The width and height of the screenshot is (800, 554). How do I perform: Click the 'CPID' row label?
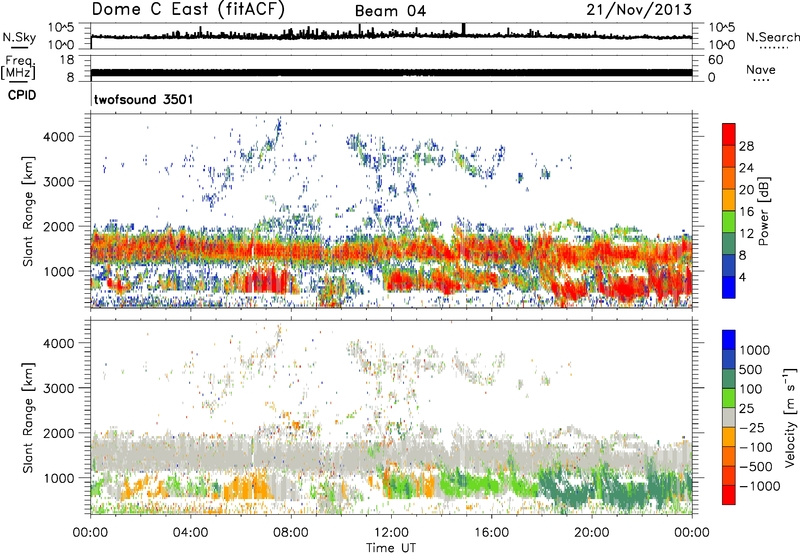(22, 95)
